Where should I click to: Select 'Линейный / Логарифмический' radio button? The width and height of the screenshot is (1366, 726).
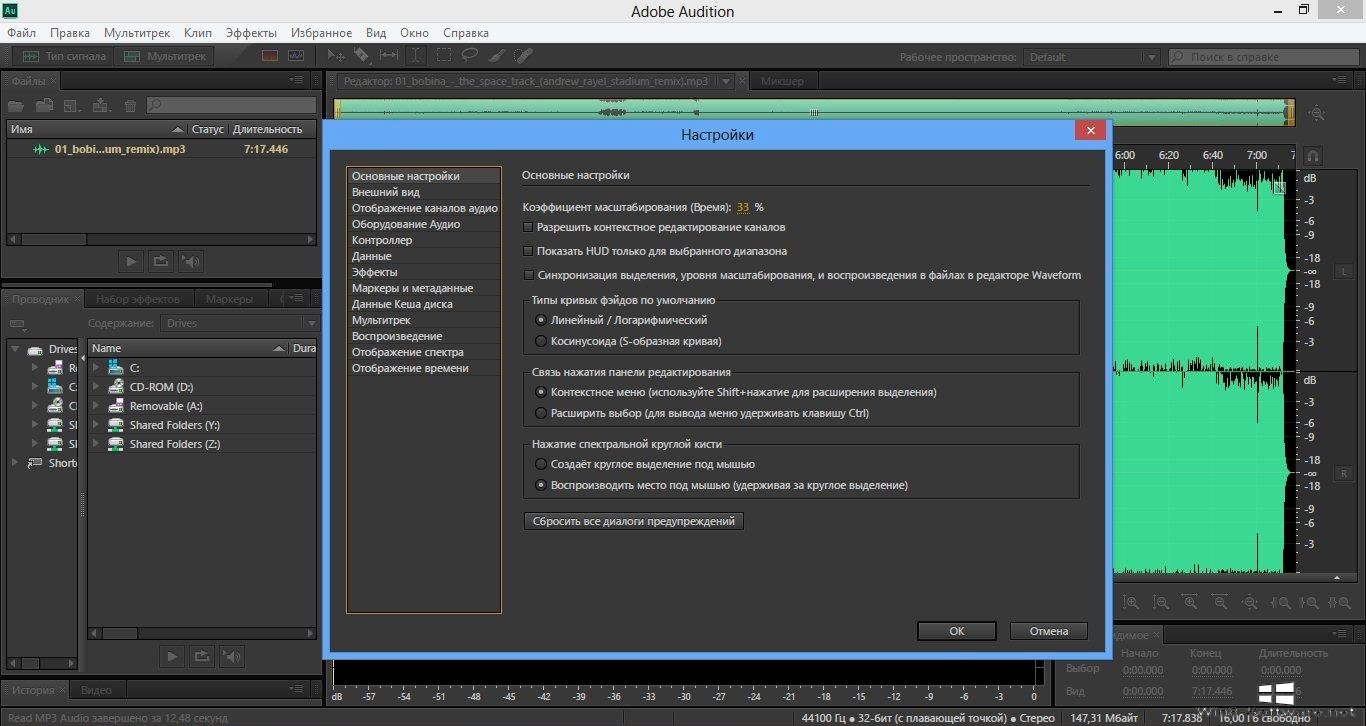click(x=541, y=320)
